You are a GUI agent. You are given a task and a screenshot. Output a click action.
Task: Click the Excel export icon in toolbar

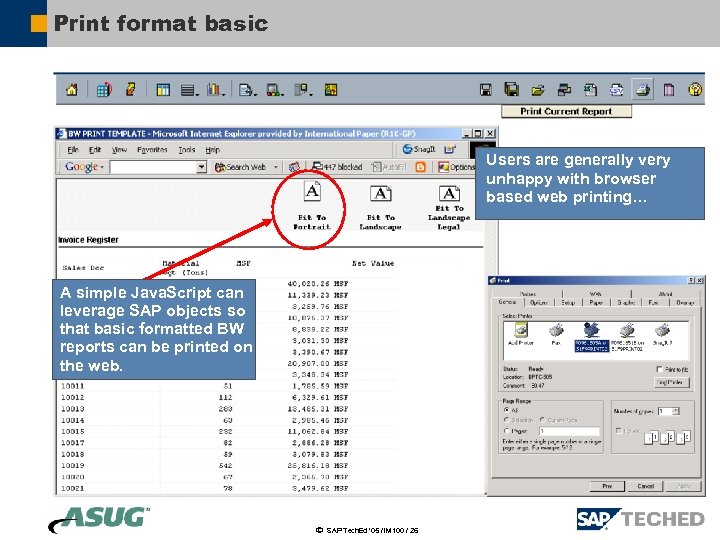pyautogui.click(x=590, y=90)
